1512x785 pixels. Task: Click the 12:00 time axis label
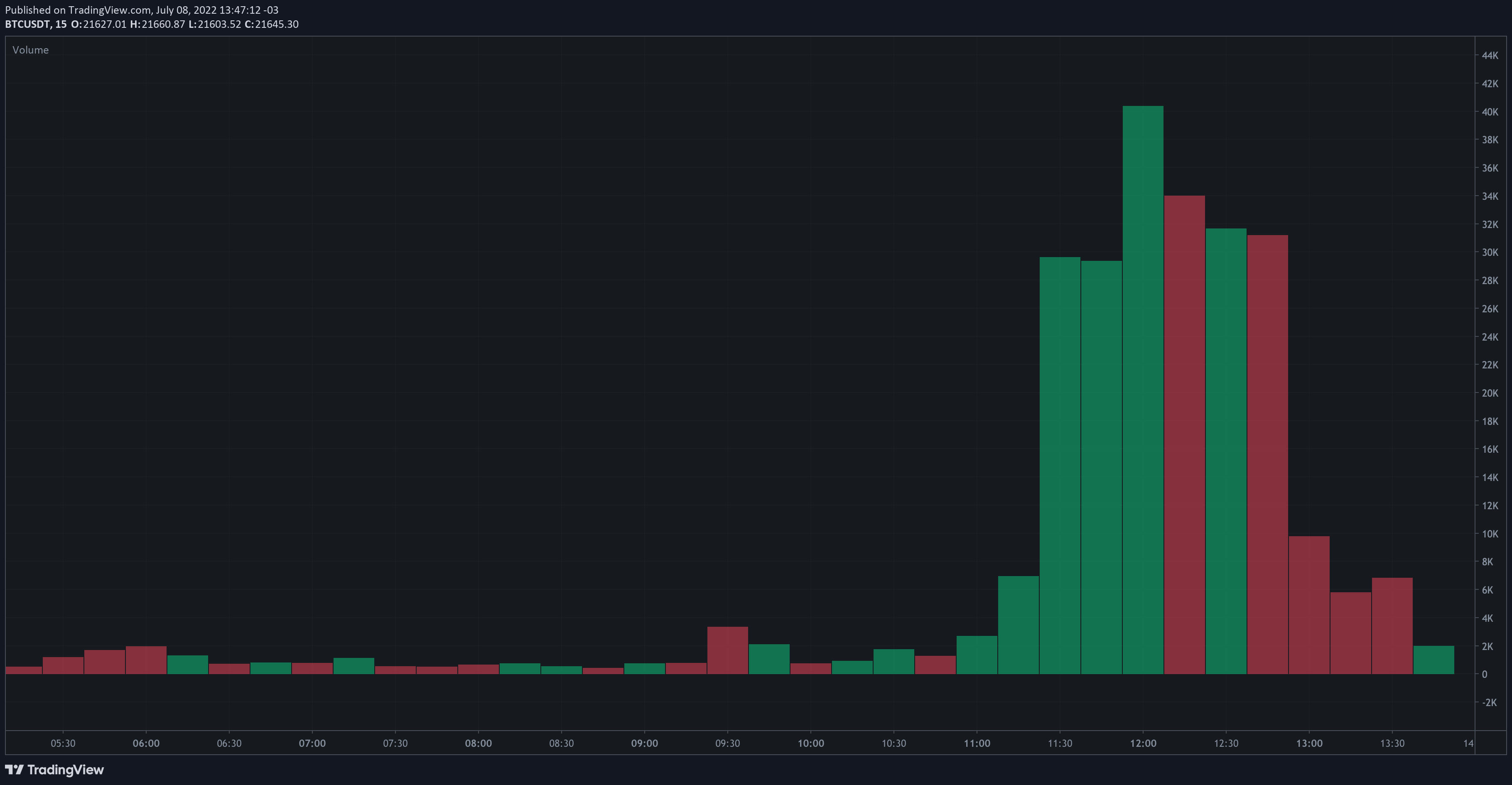point(1143,743)
